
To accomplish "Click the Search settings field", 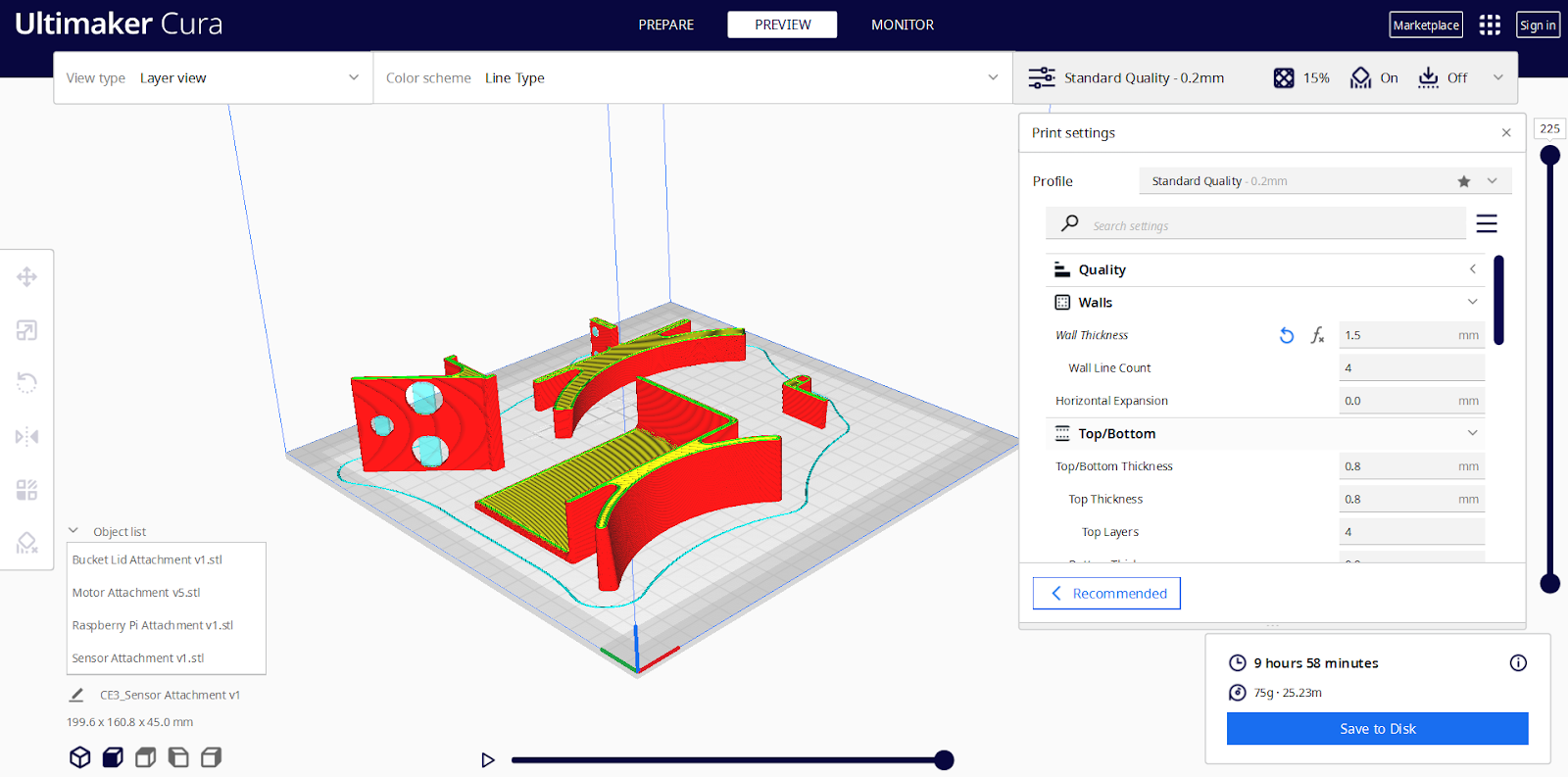I will (x=1255, y=224).
